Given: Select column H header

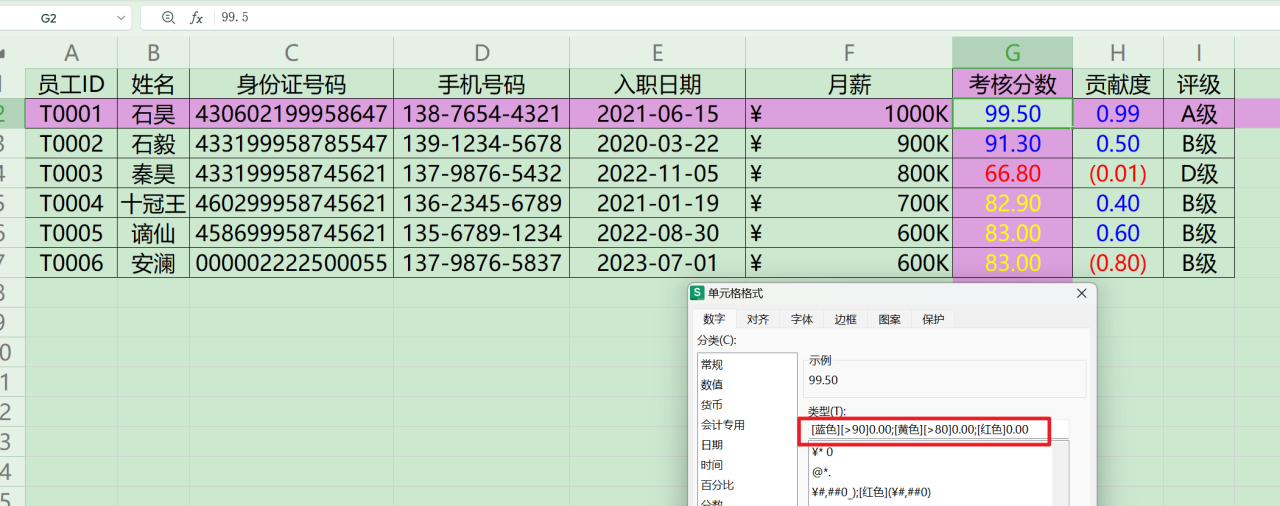Looking at the screenshot, I should pyautogui.click(x=1118, y=53).
